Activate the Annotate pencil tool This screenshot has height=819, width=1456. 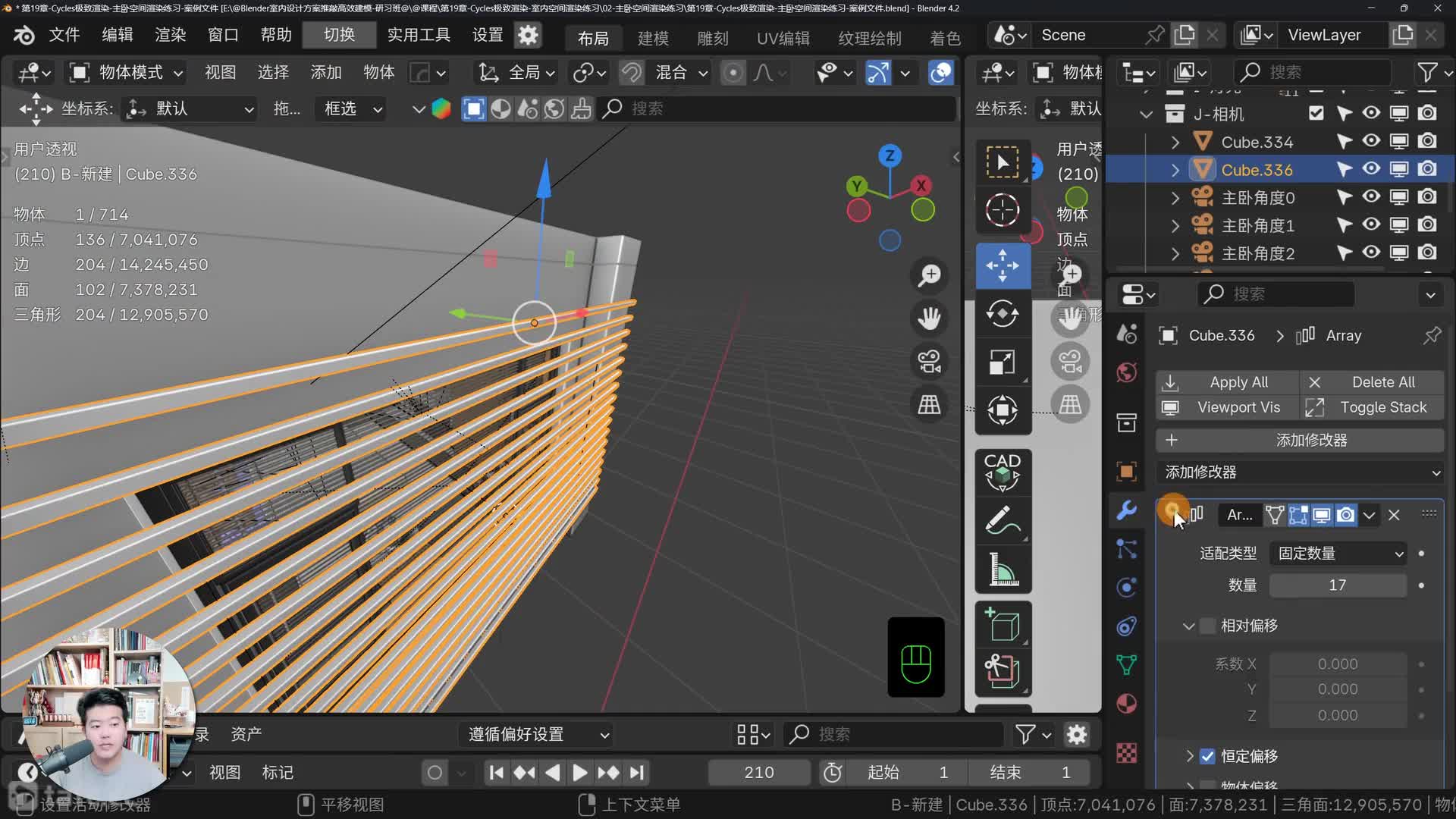point(1003,522)
